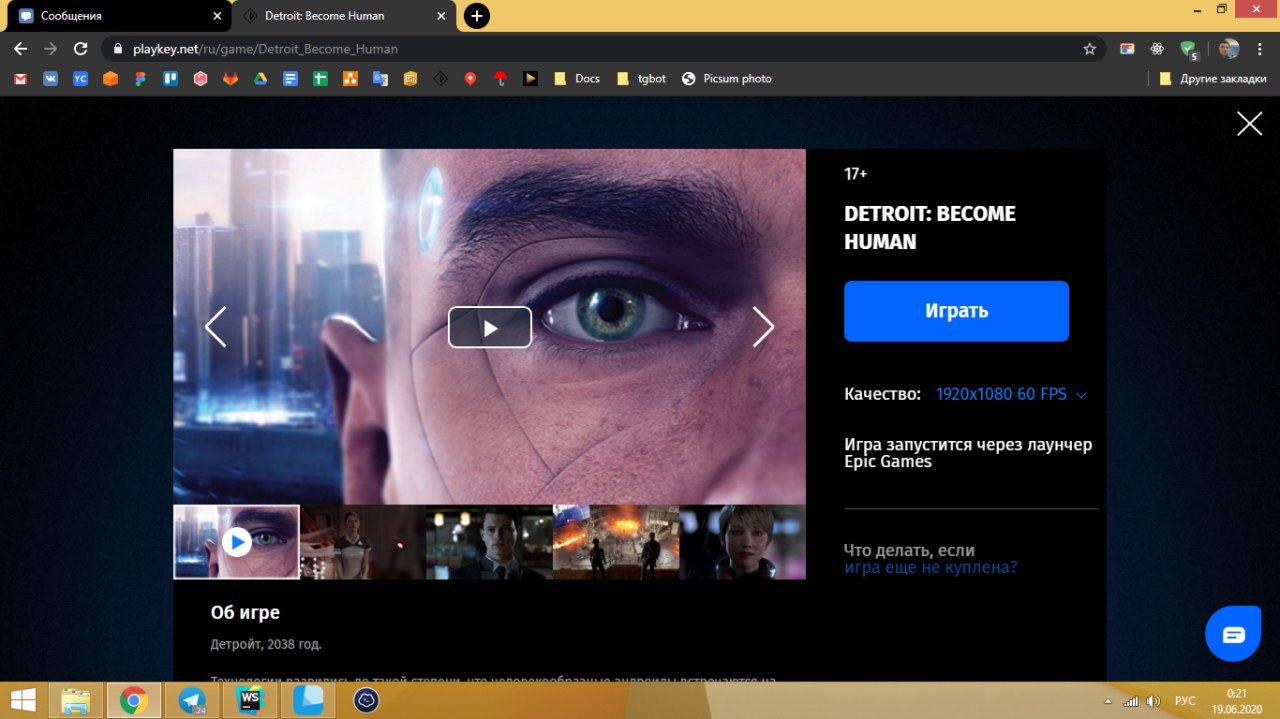The width and height of the screenshot is (1280, 719).
Task: Open the React Developer Tools extension
Action: coord(1157,48)
